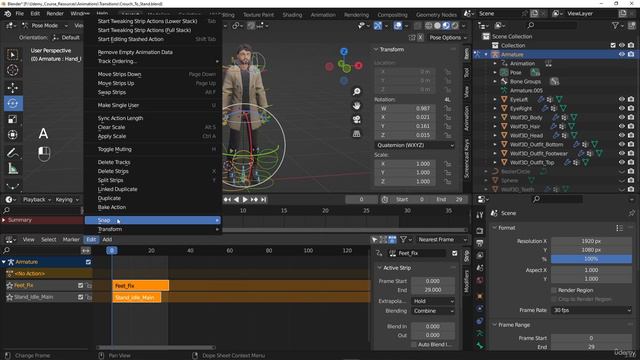Viewport: 640px width, 360px height.
Task: Select the Scale tool in viewport toolbar
Action: pyautogui.click(x=13, y=119)
